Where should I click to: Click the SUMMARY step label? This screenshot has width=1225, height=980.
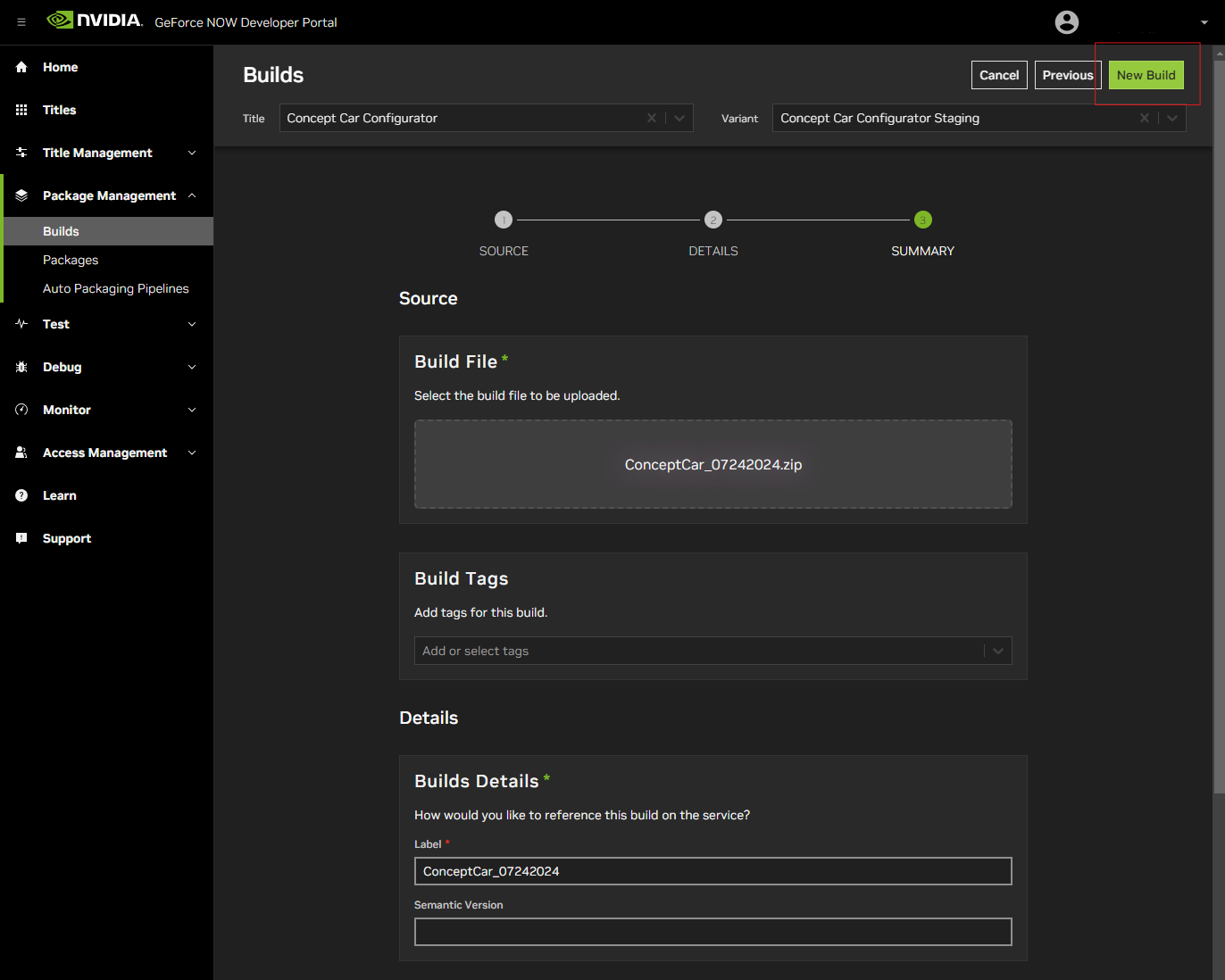coord(922,251)
